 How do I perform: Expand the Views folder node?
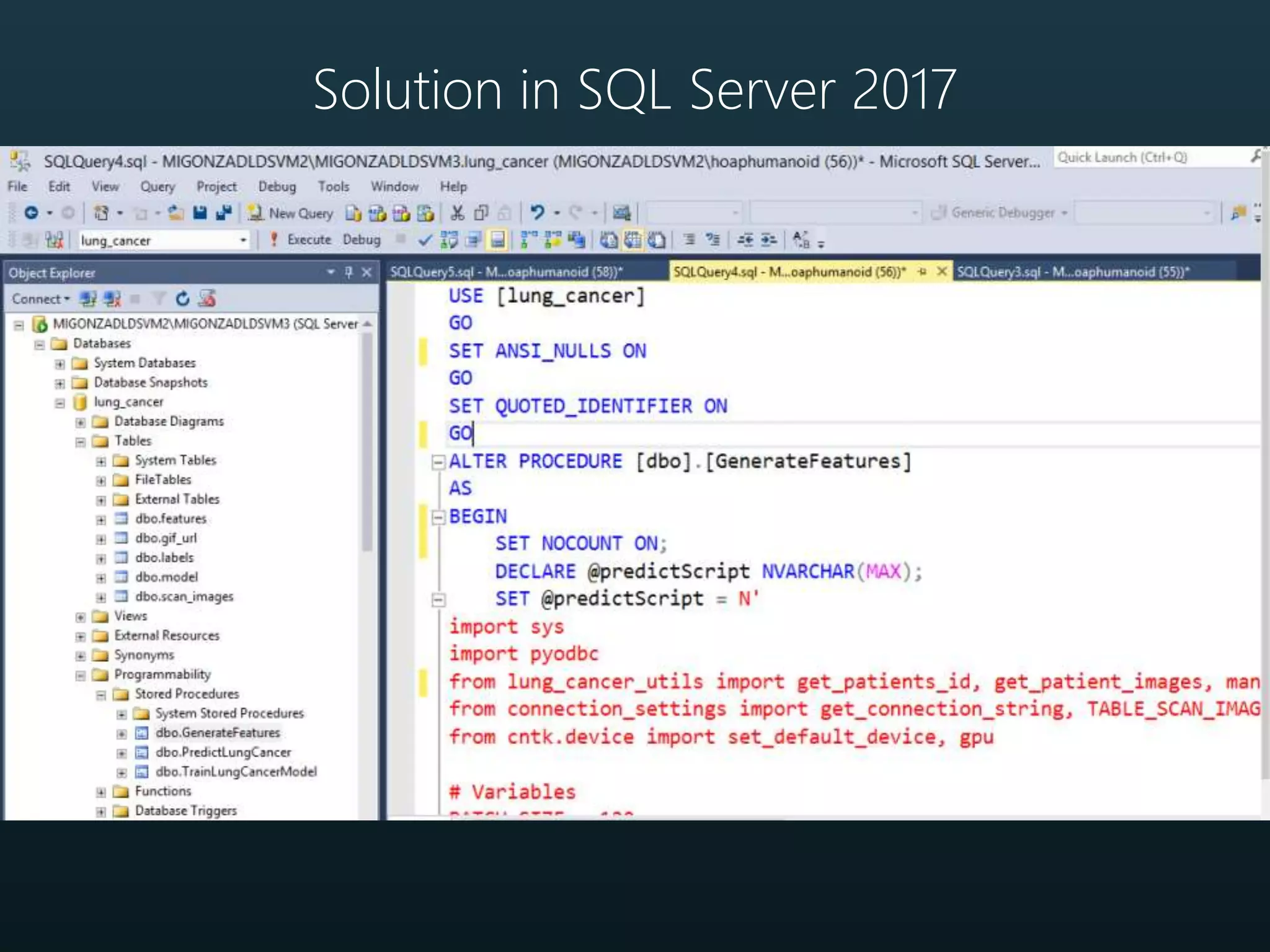tap(81, 617)
